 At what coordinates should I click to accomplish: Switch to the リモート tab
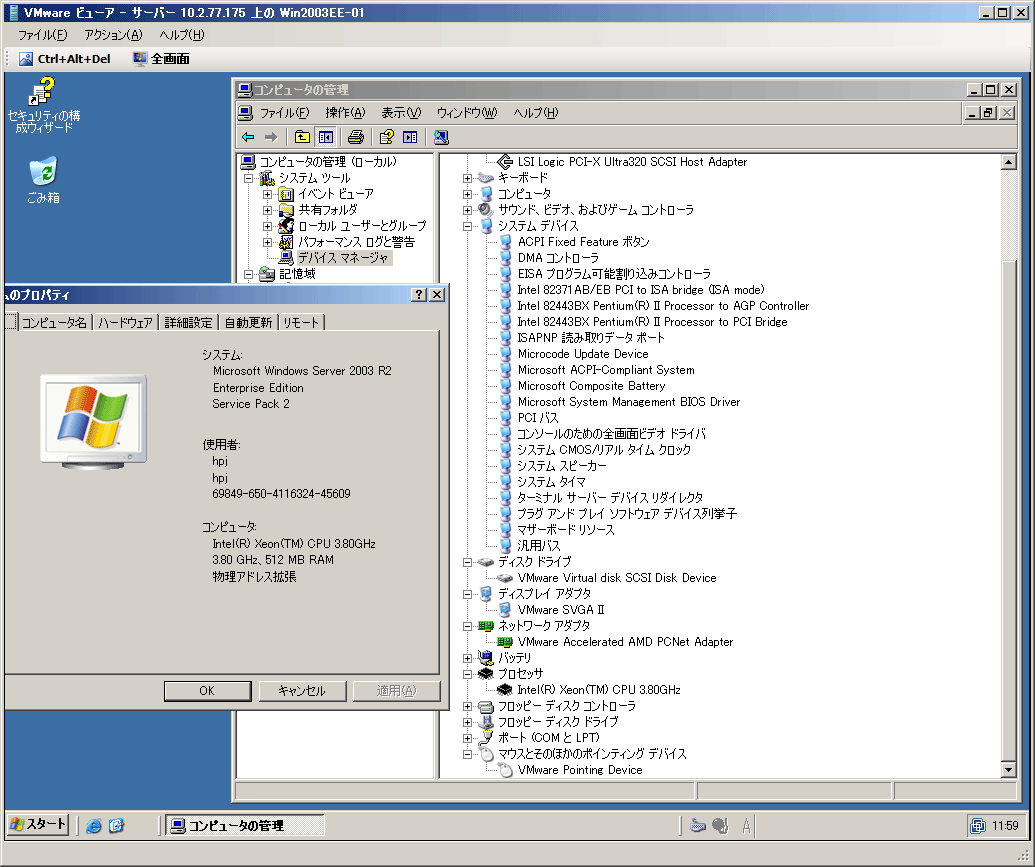tap(301, 322)
